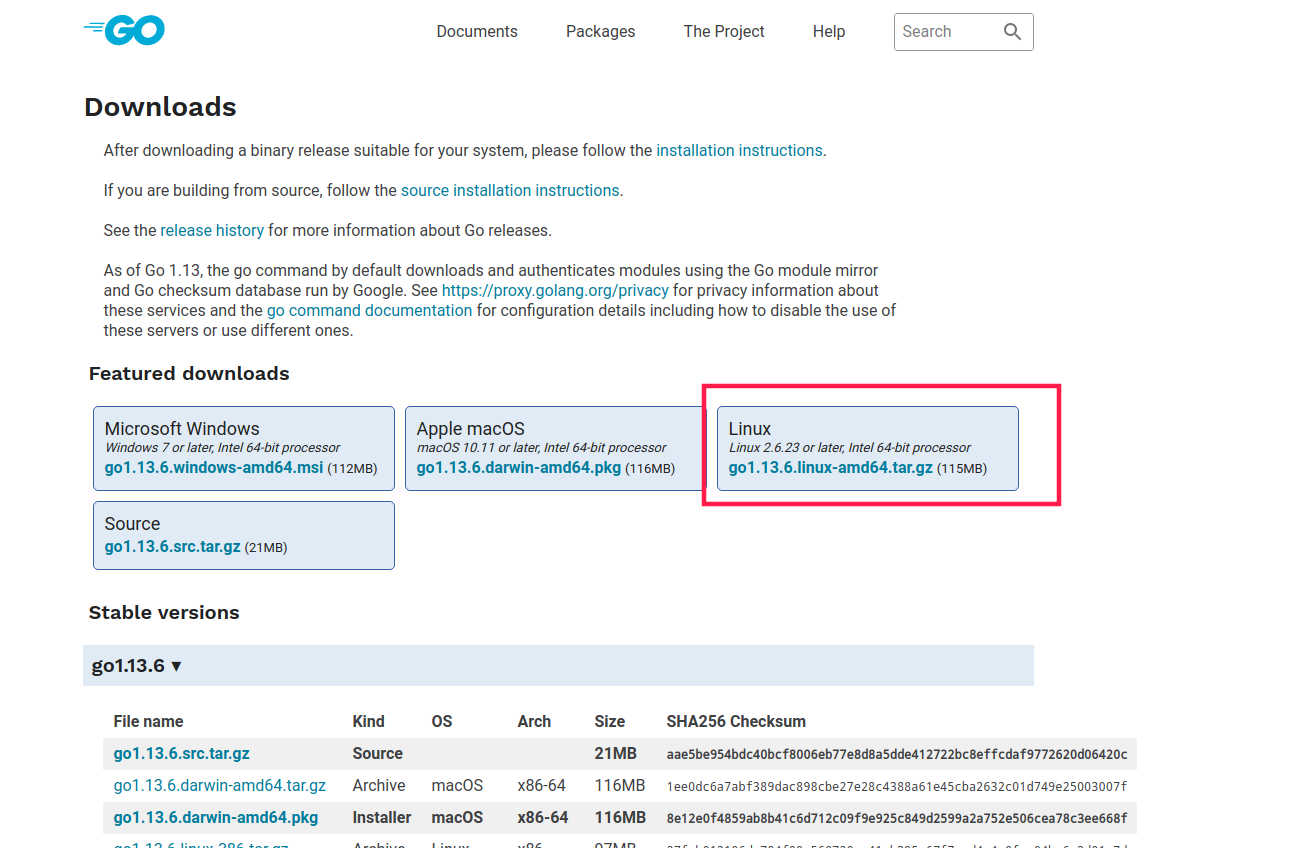Screen dimensions: 1310x848
Task: Open the installation instructions link
Action: coord(739,150)
